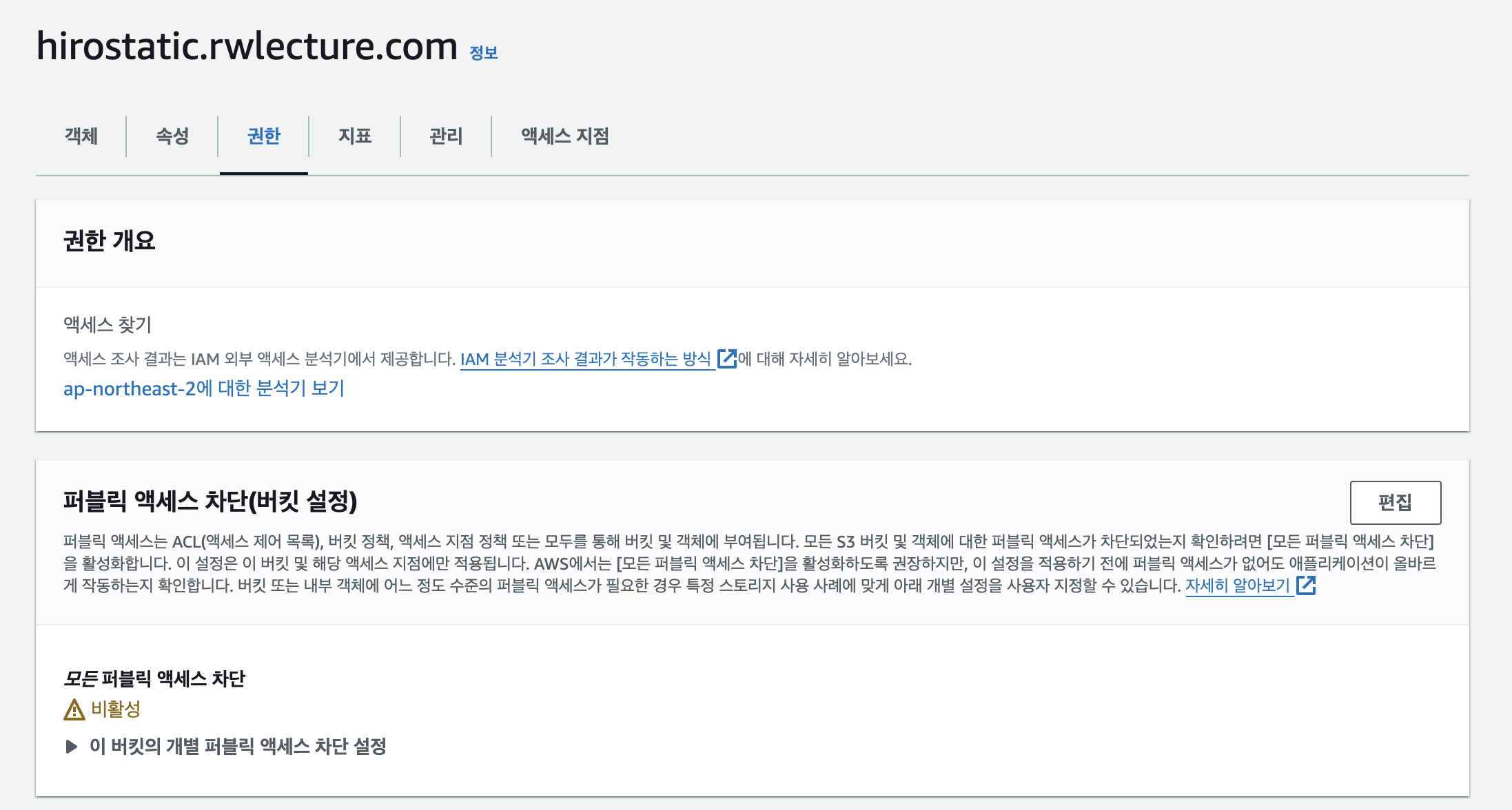Click the 편집 button for public access block
This screenshot has height=810, width=1512.
(x=1395, y=503)
